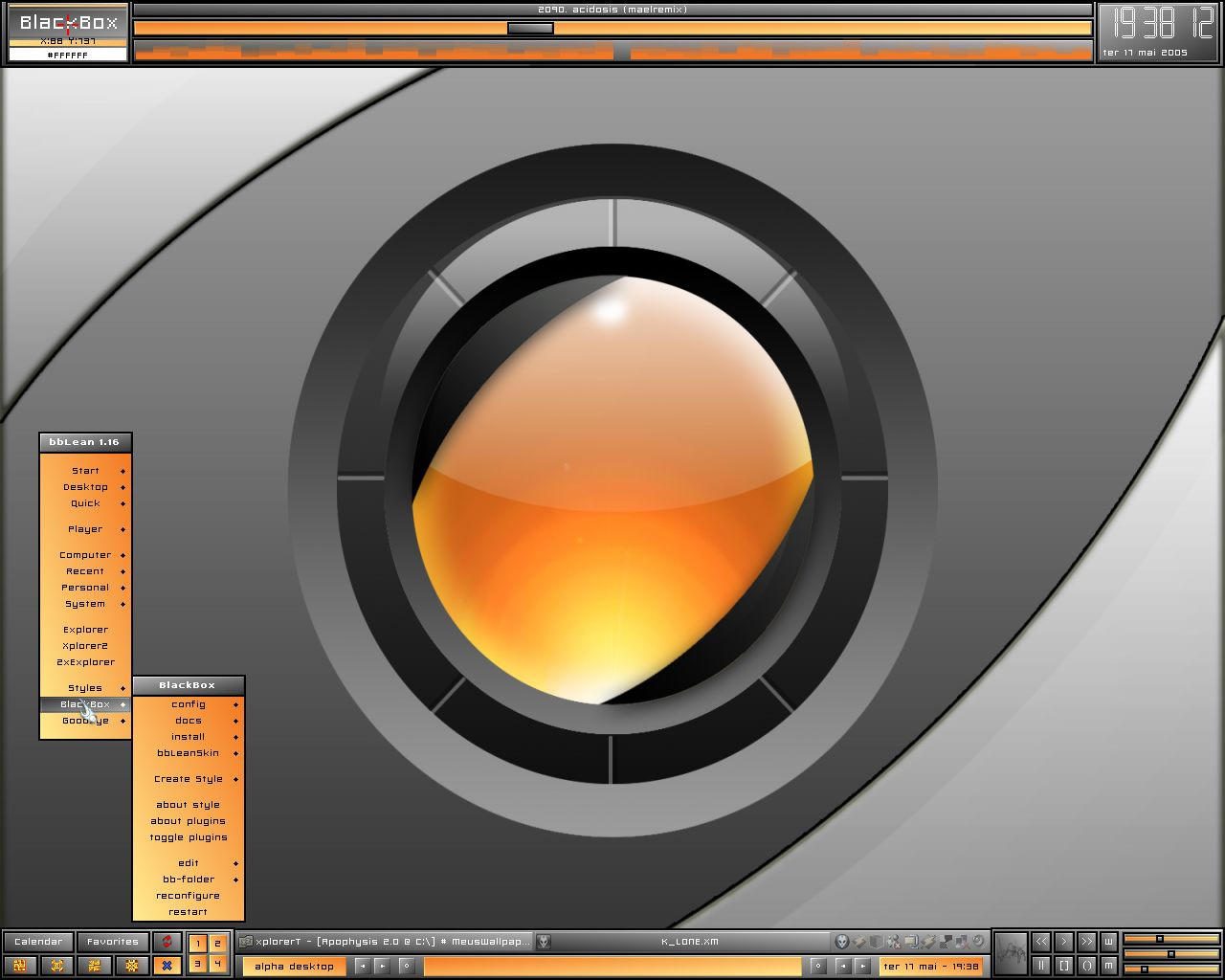
Task: Click the () player button
Action: click(x=1086, y=966)
